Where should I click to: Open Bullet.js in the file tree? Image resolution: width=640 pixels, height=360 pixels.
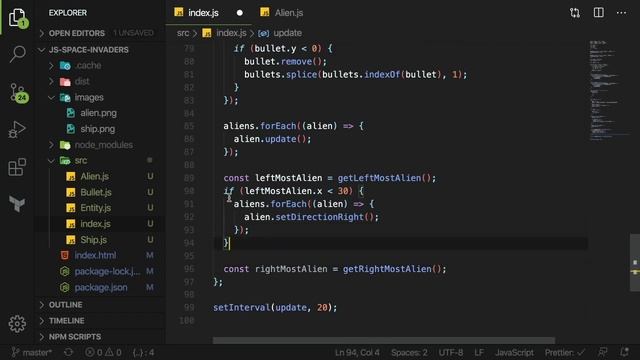[x=96, y=192]
